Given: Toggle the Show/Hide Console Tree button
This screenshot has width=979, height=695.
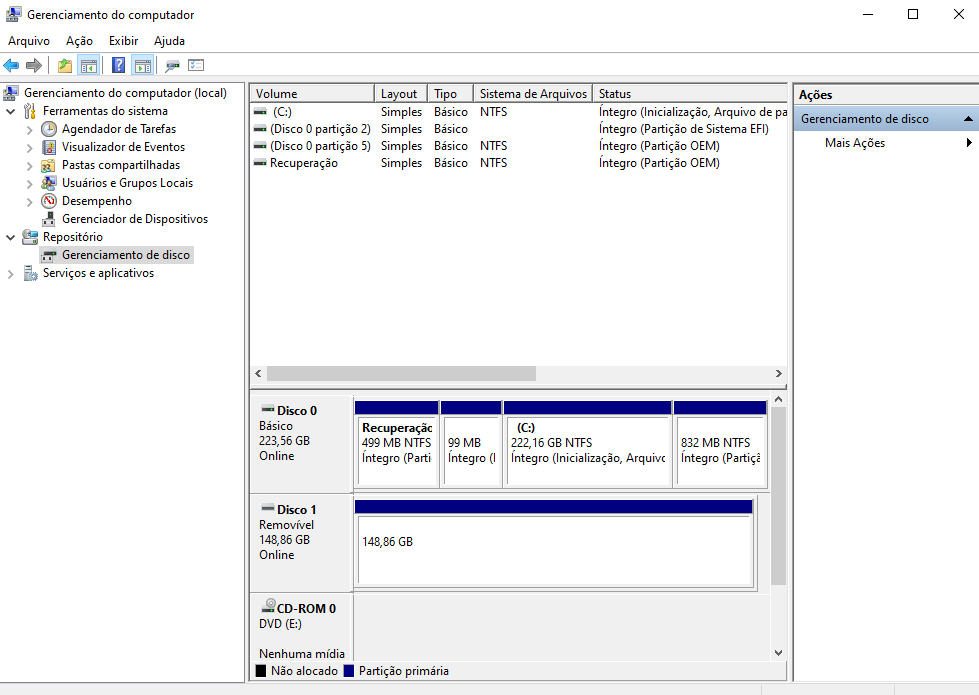Looking at the screenshot, I should [x=89, y=66].
